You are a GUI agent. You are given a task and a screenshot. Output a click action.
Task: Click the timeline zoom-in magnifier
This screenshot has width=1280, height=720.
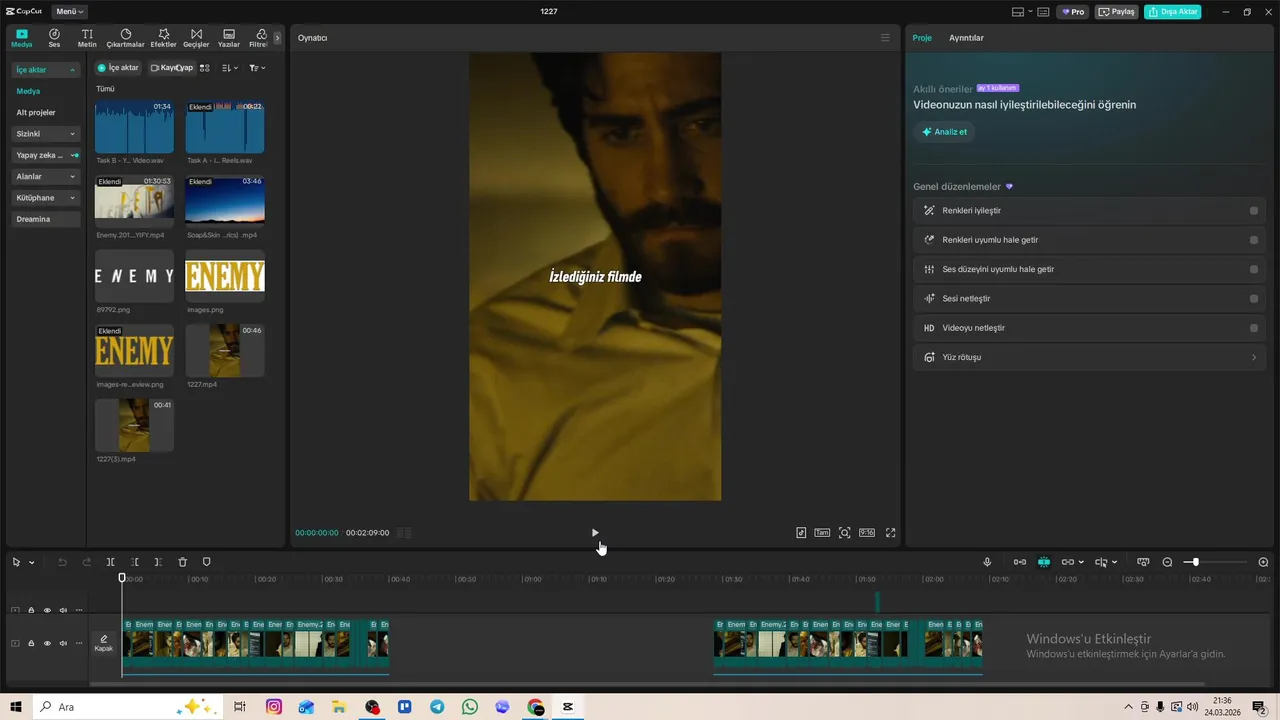point(1263,562)
